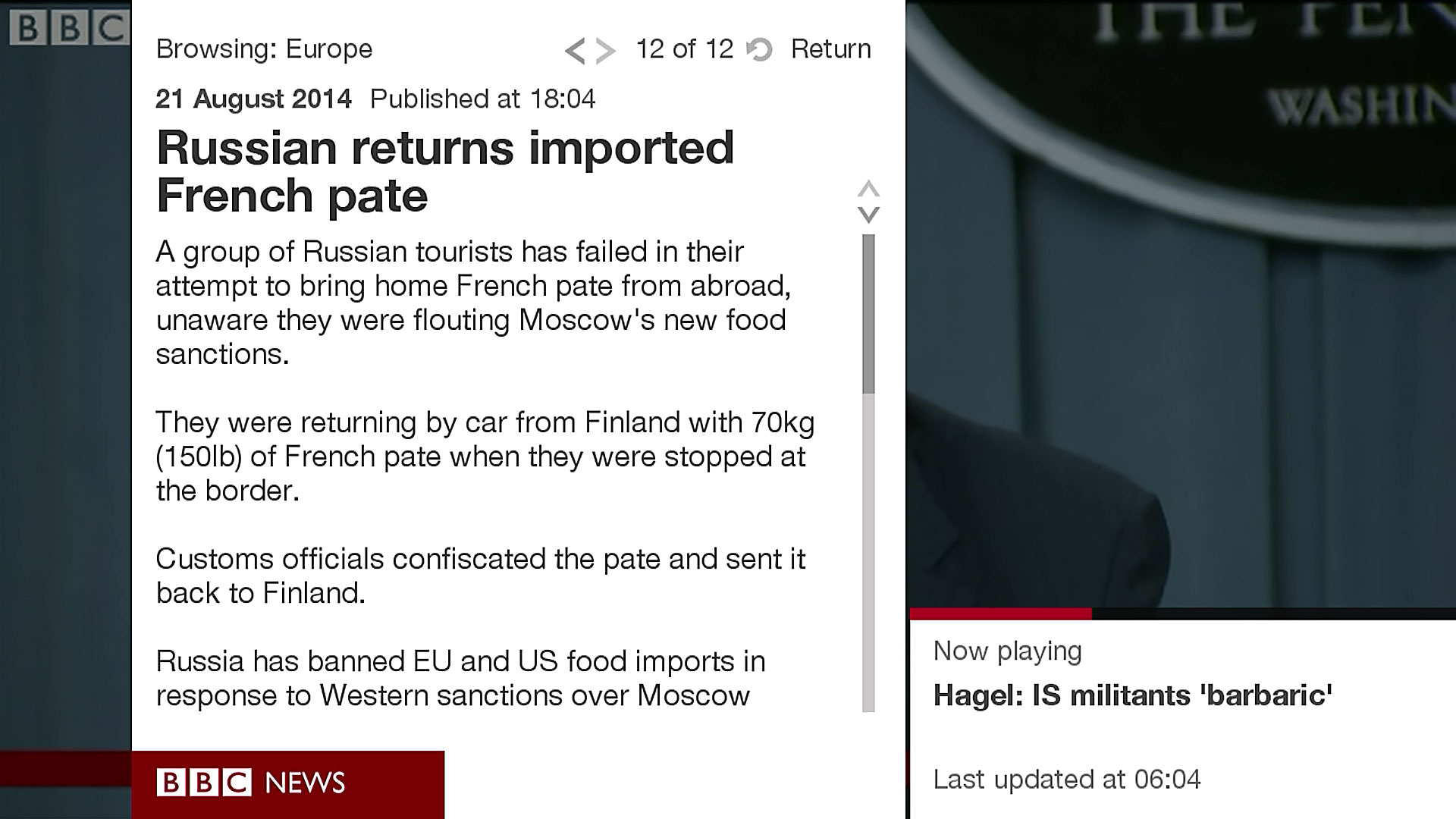Click the 21 August 2014 publish date
The image size is (1456, 819).
point(253,99)
